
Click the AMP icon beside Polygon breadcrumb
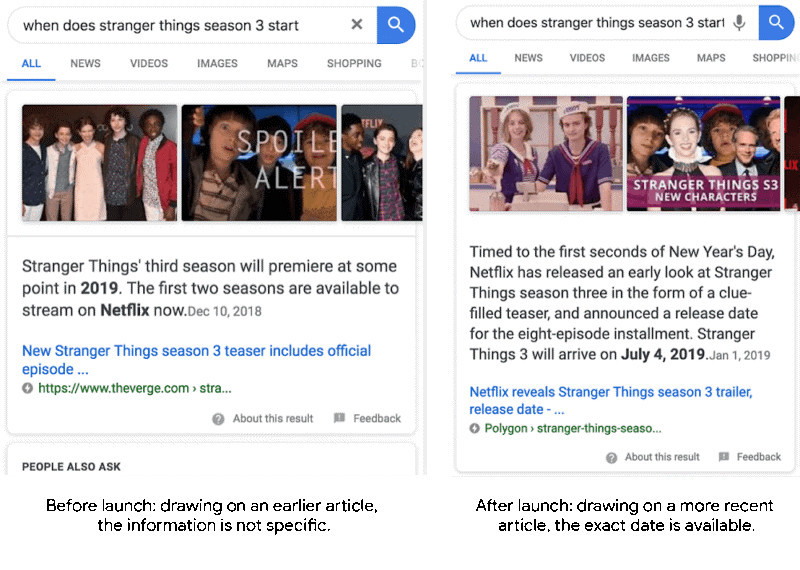[x=474, y=428]
